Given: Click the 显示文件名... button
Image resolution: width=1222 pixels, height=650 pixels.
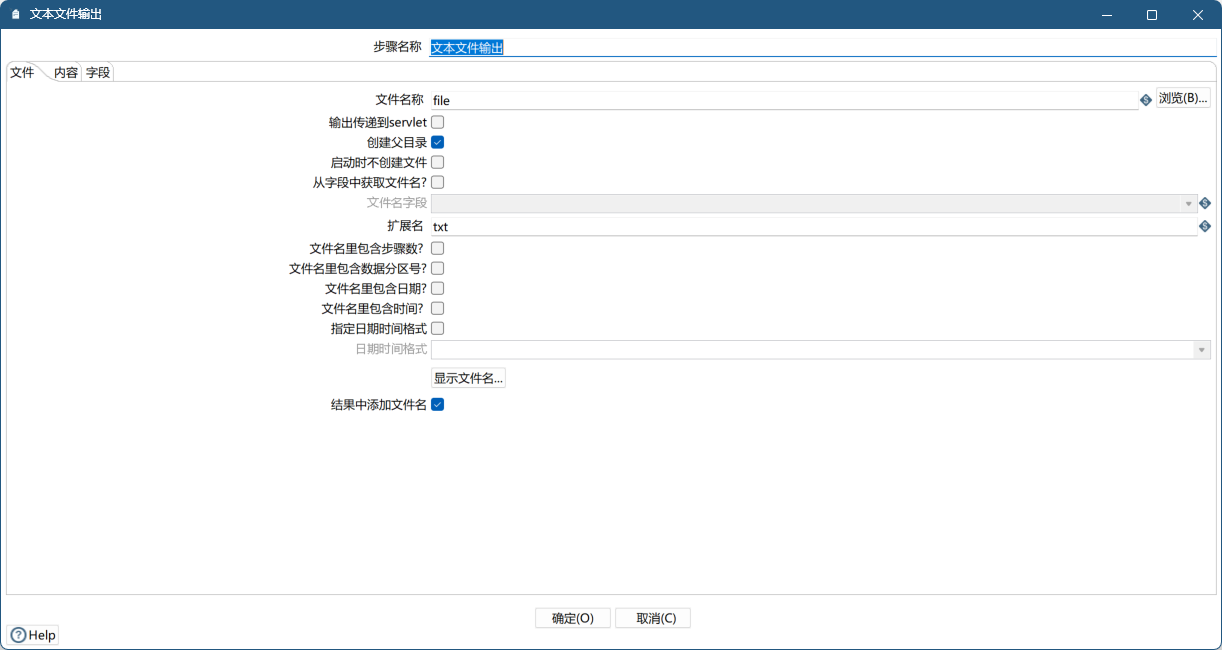Looking at the screenshot, I should (468, 378).
